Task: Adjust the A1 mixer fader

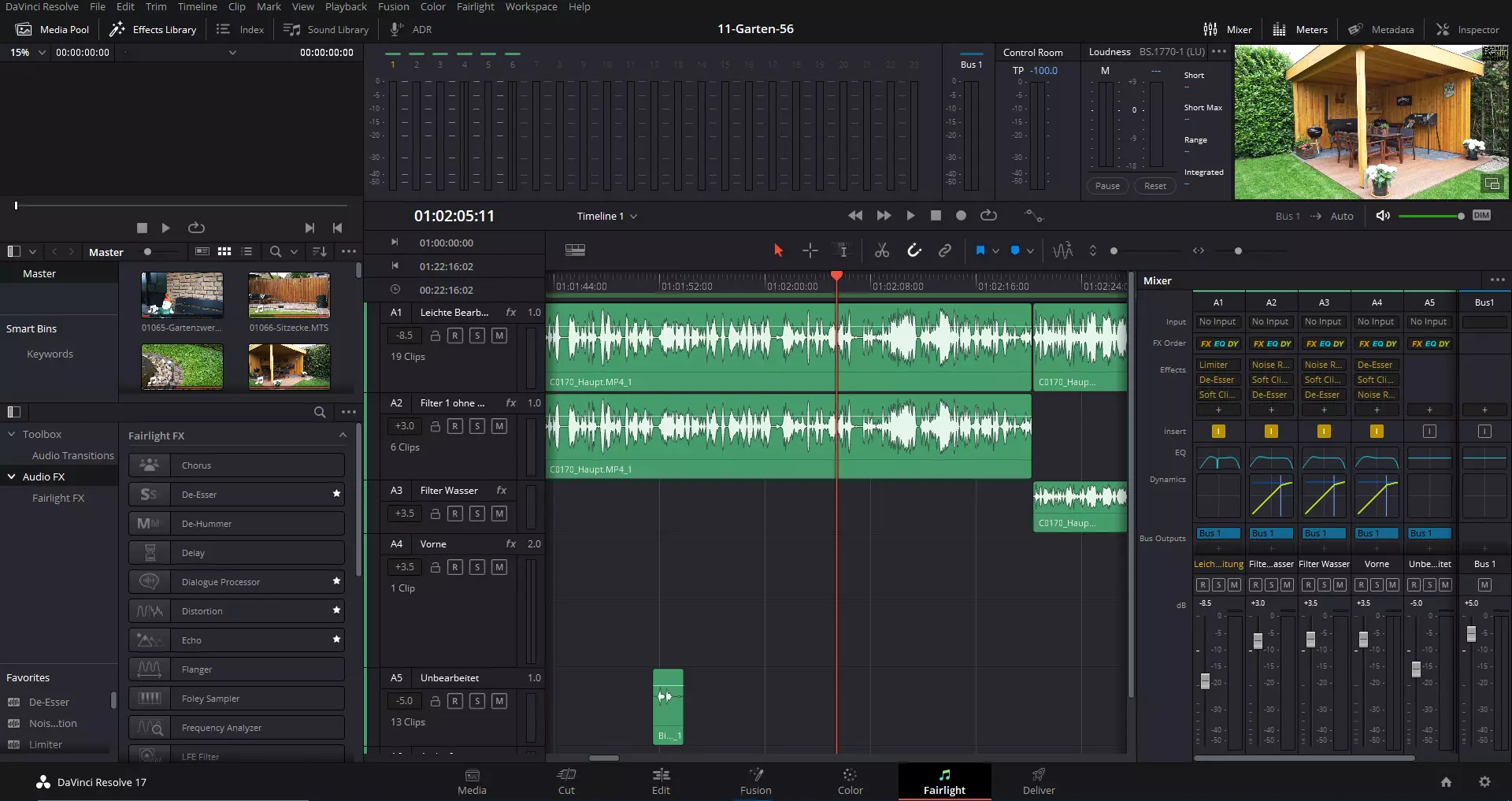Action: click(x=1205, y=680)
